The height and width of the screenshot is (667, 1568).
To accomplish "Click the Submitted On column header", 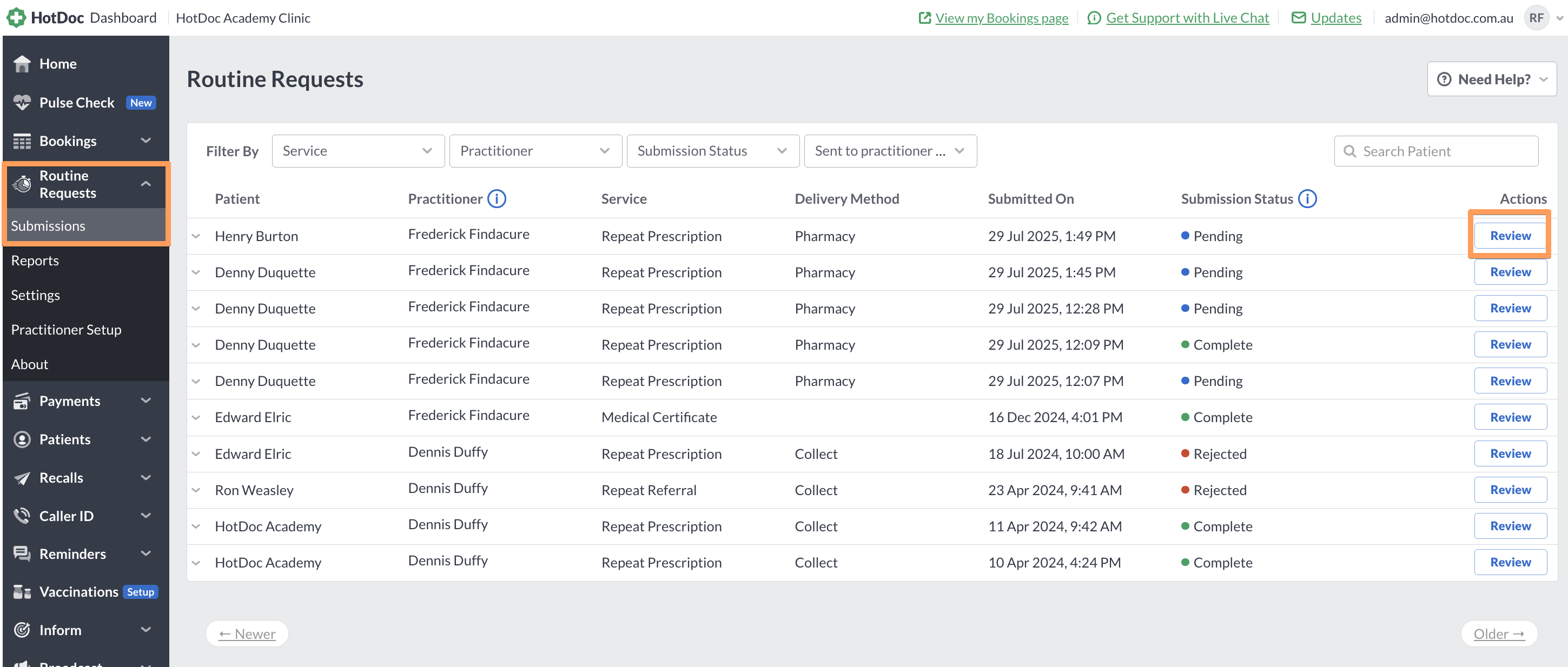I will click(x=1030, y=199).
